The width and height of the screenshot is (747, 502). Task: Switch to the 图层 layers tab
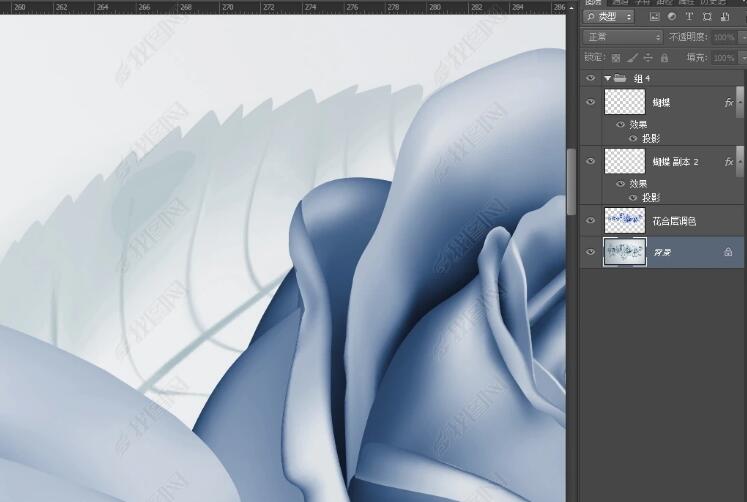593,3
